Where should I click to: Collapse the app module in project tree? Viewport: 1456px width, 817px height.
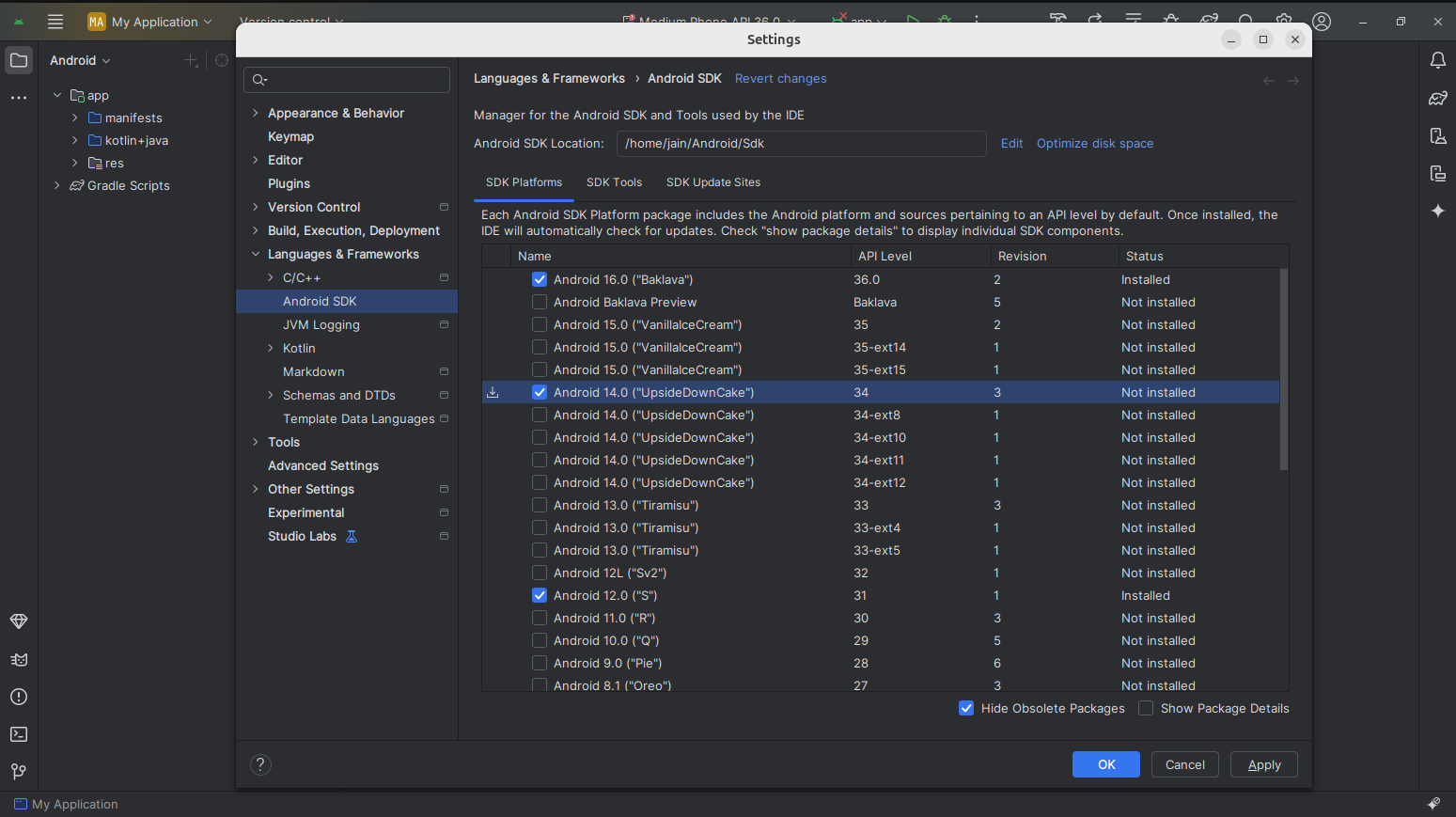point(57,95)
